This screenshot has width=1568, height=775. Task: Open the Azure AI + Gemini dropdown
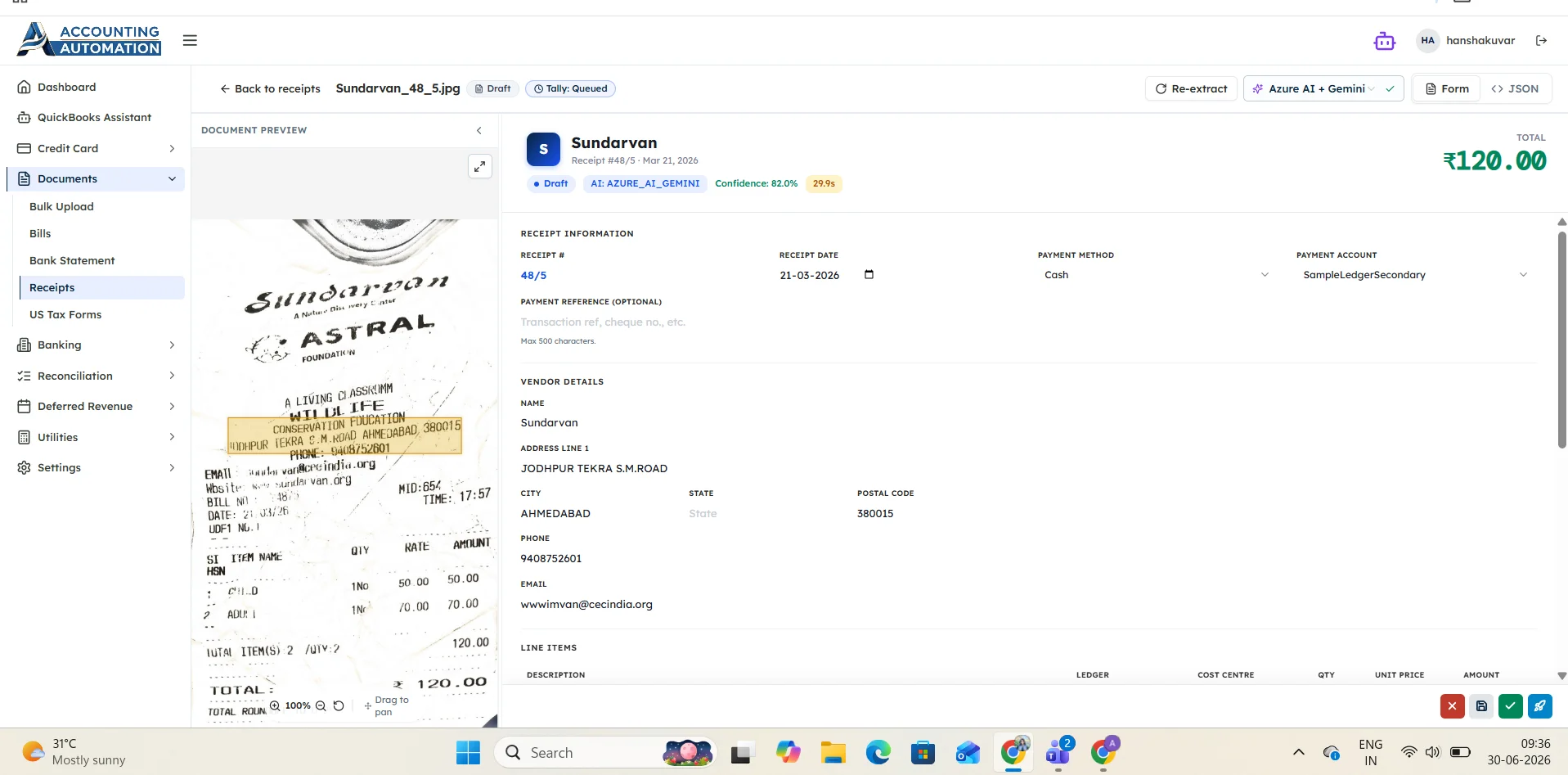(x=1323, y=88)
